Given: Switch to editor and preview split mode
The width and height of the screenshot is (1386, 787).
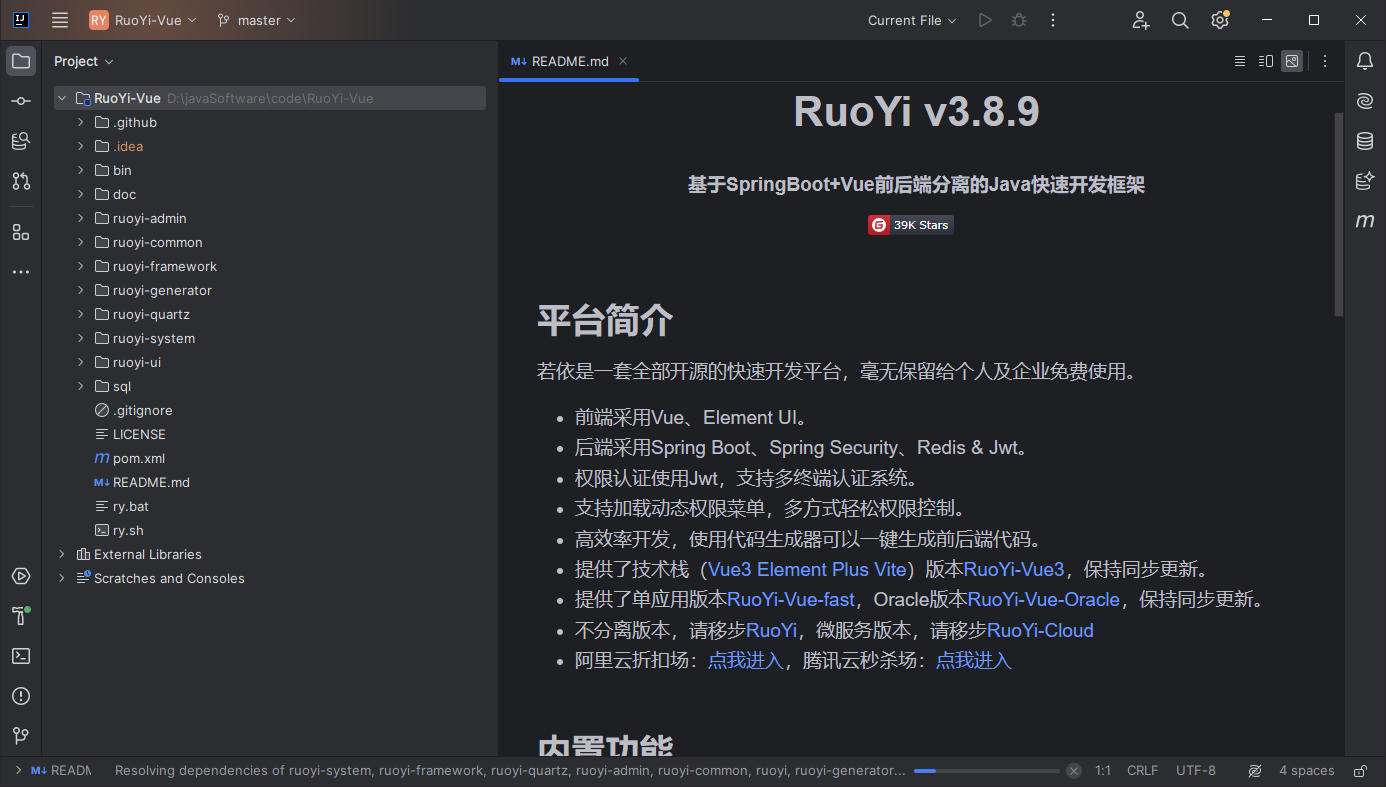Looking at the screenshot, I should 1266,61.
